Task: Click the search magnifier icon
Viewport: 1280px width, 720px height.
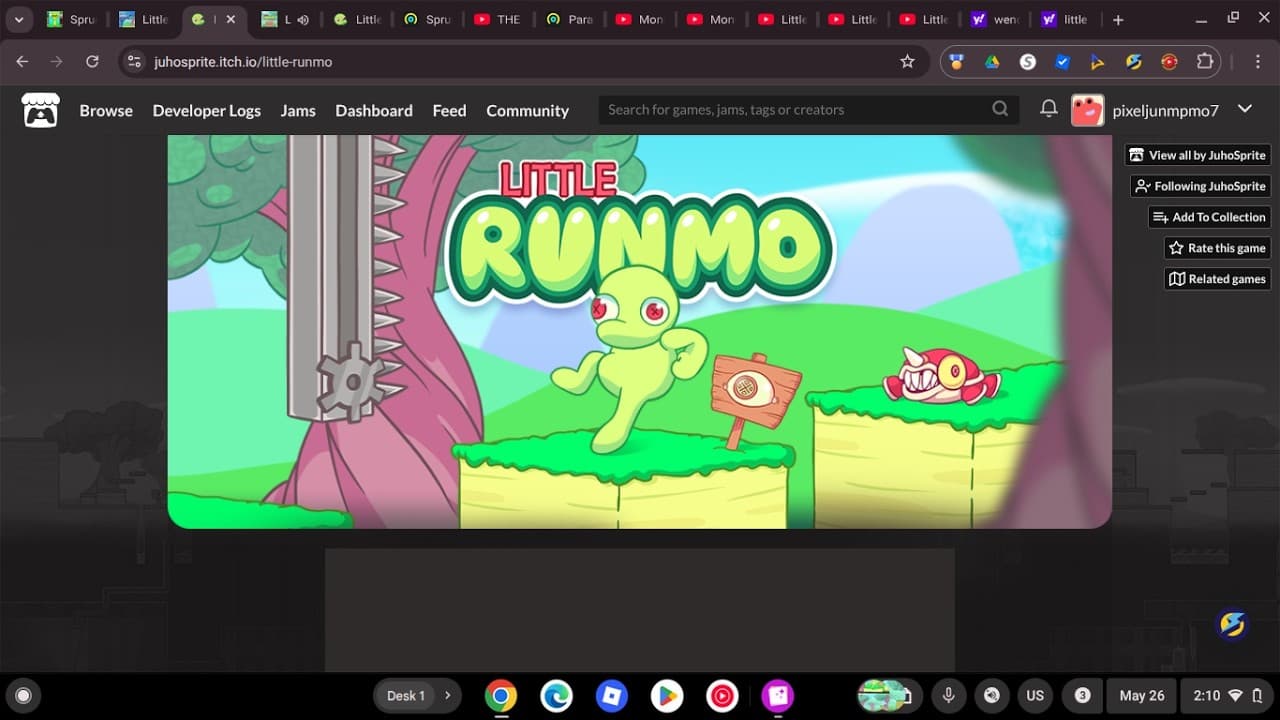Action: [1000, 109]
